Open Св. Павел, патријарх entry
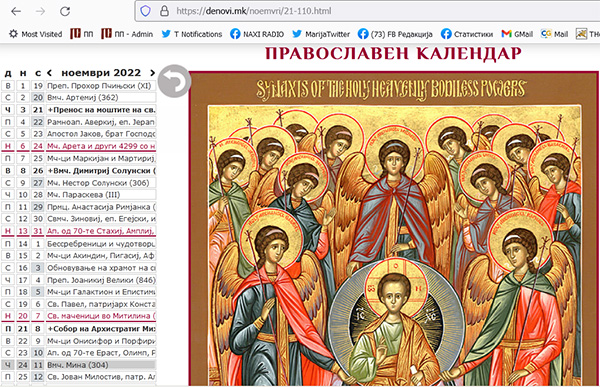The image size is (600, 387). (x=101, y=304)
